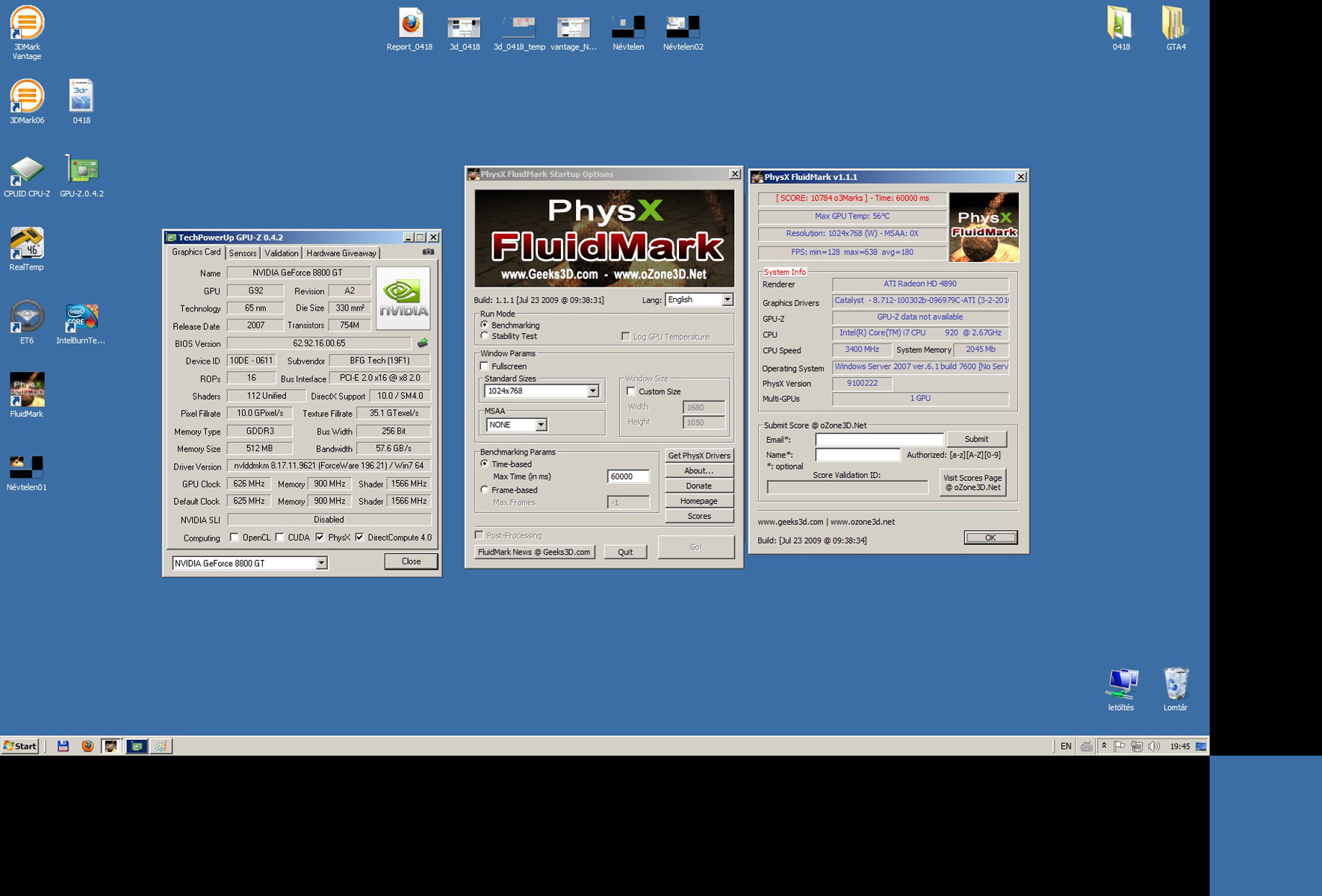The width and height of the screenshot is (1322, 896).
Task: Open letöltés network shortcut icon
Action: (x=1121, y=689)
